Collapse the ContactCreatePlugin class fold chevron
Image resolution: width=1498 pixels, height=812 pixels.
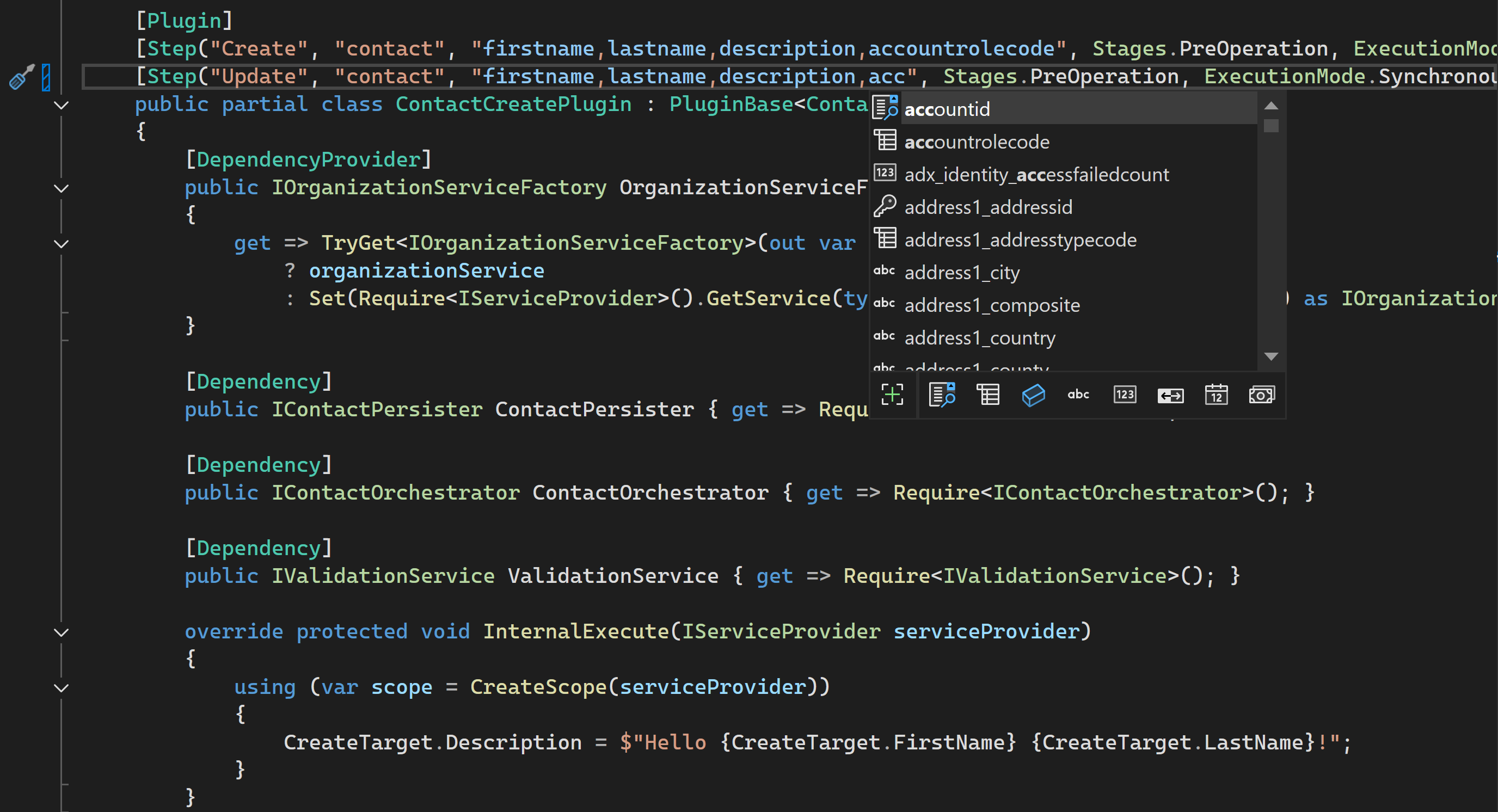point(61,105)
